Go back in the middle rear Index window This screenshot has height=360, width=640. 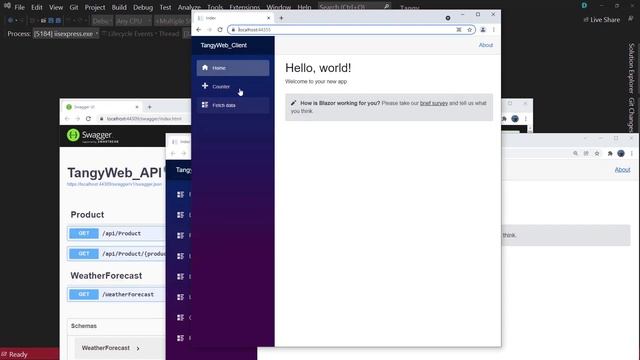click(173, 153)
